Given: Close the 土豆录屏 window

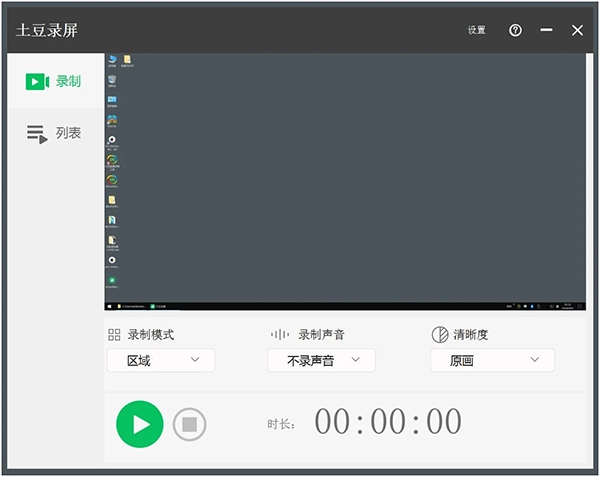Looking at the screenshot, I should click(x=577, y=30).
